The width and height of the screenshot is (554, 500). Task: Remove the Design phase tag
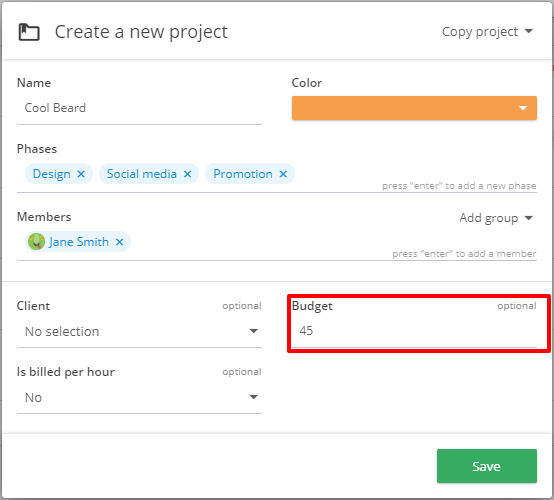pyautogui.click(x=81, y=174)
